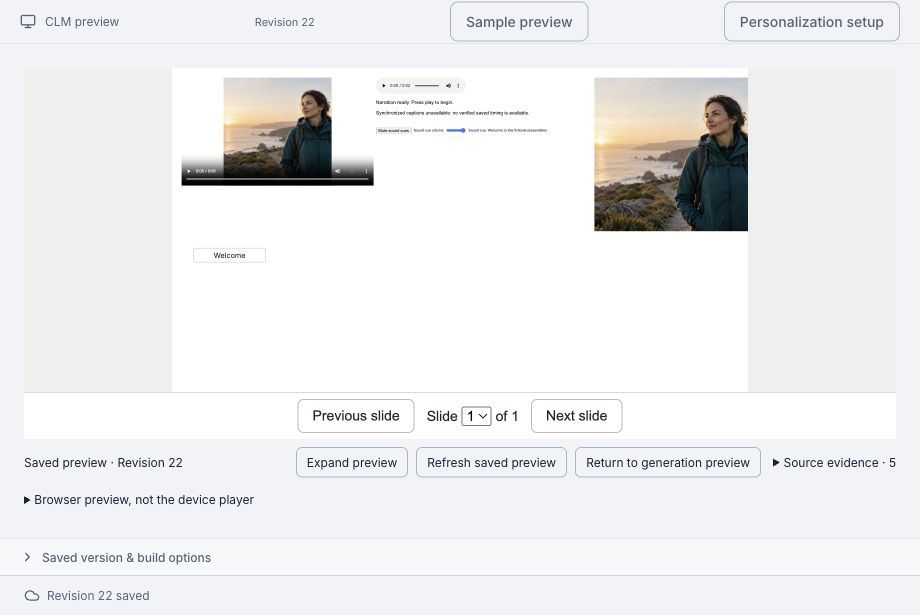This screenshot has width=920, height=615.
Task: Go to the Next slide
Action: (x=576, y=416)
